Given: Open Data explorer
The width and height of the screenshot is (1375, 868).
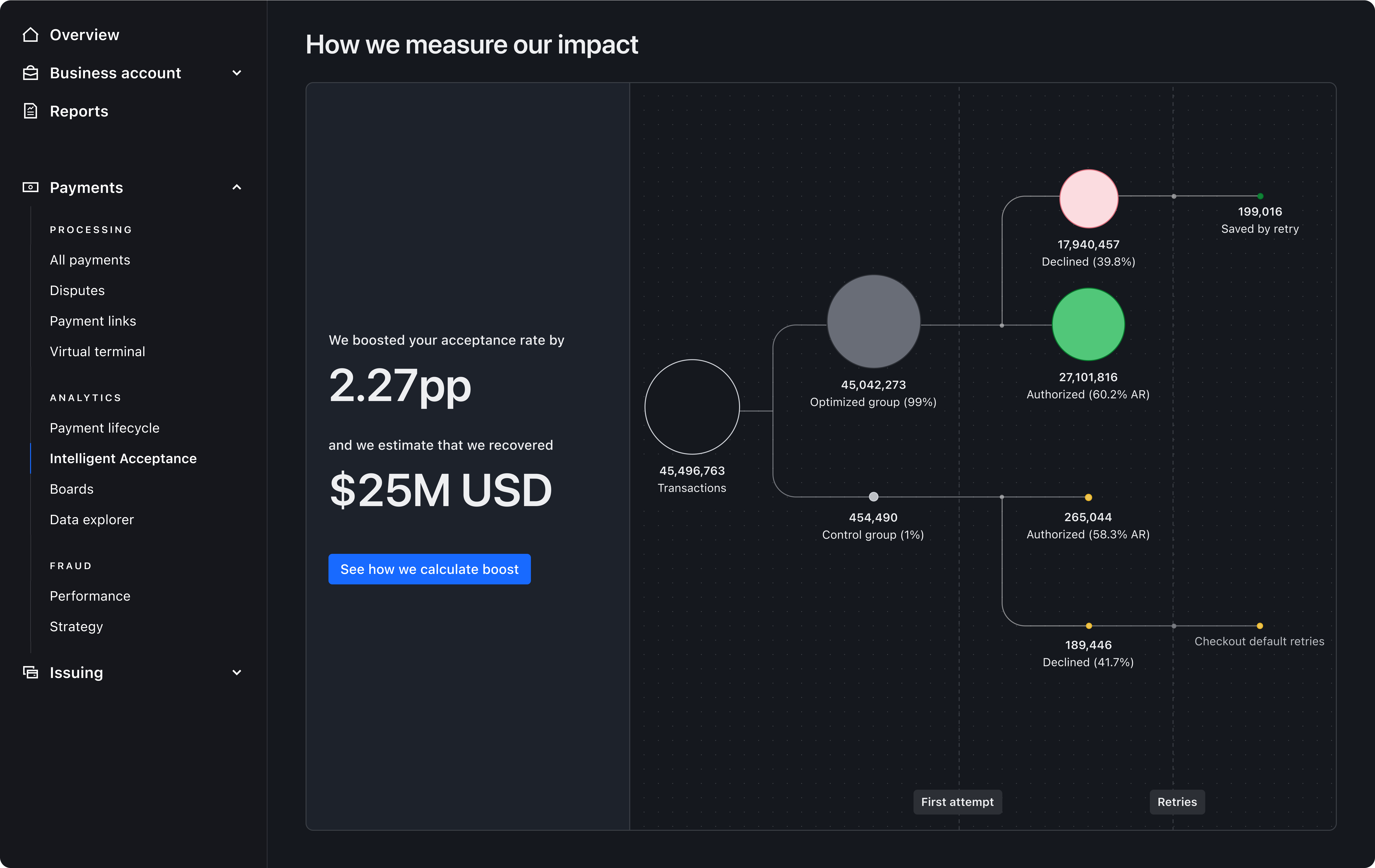Looking at the screenshot, I should [91, 520].
